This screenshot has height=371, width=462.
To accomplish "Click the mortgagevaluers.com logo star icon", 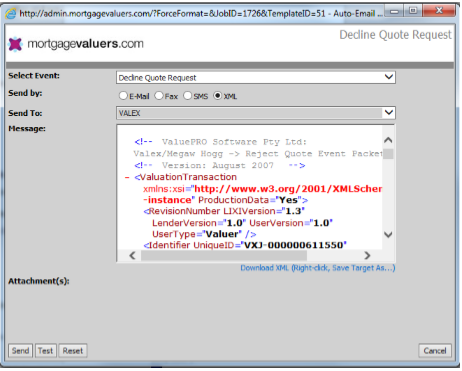I will coord(15,44).
